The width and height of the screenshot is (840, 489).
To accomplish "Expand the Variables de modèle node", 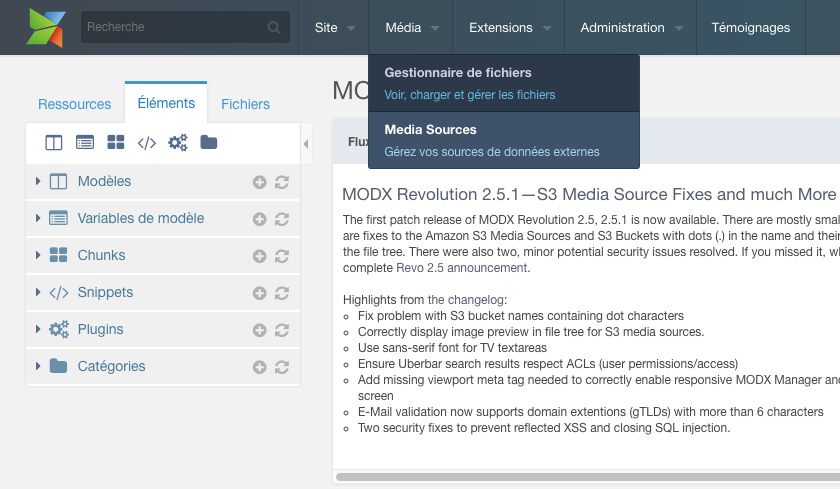I will [38, 218].
